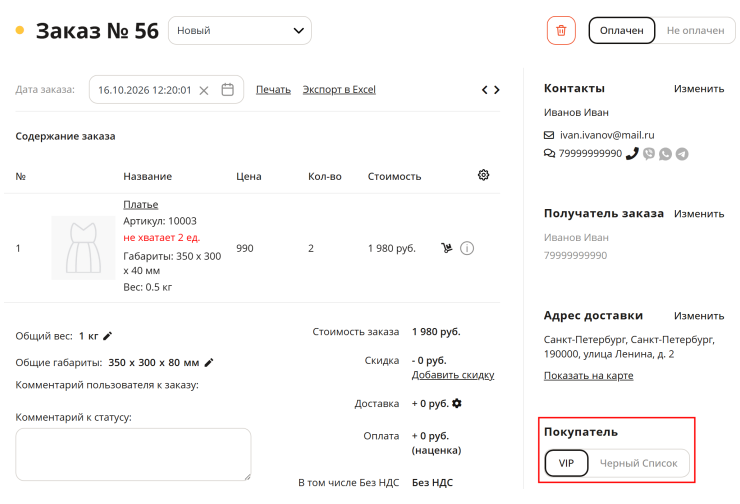Clear the order date with X icon

click(204, 90)
